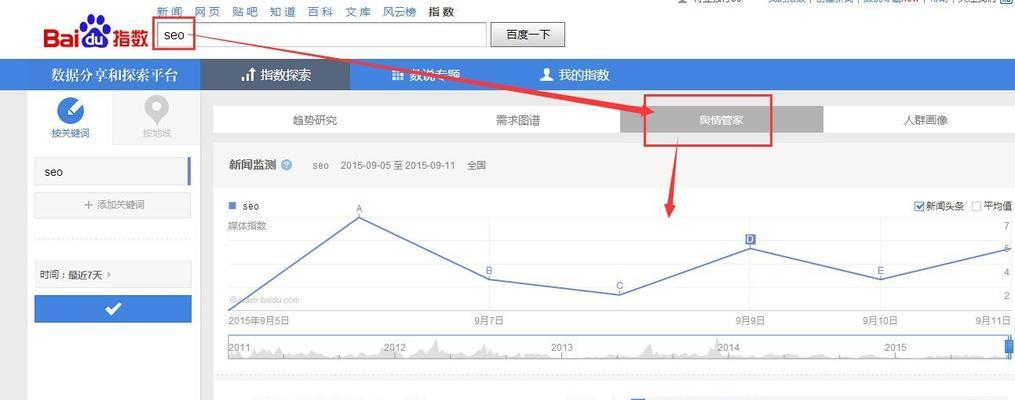Click the blue checkmark confirm button
1015x400 pixels.
click(113, 309)
